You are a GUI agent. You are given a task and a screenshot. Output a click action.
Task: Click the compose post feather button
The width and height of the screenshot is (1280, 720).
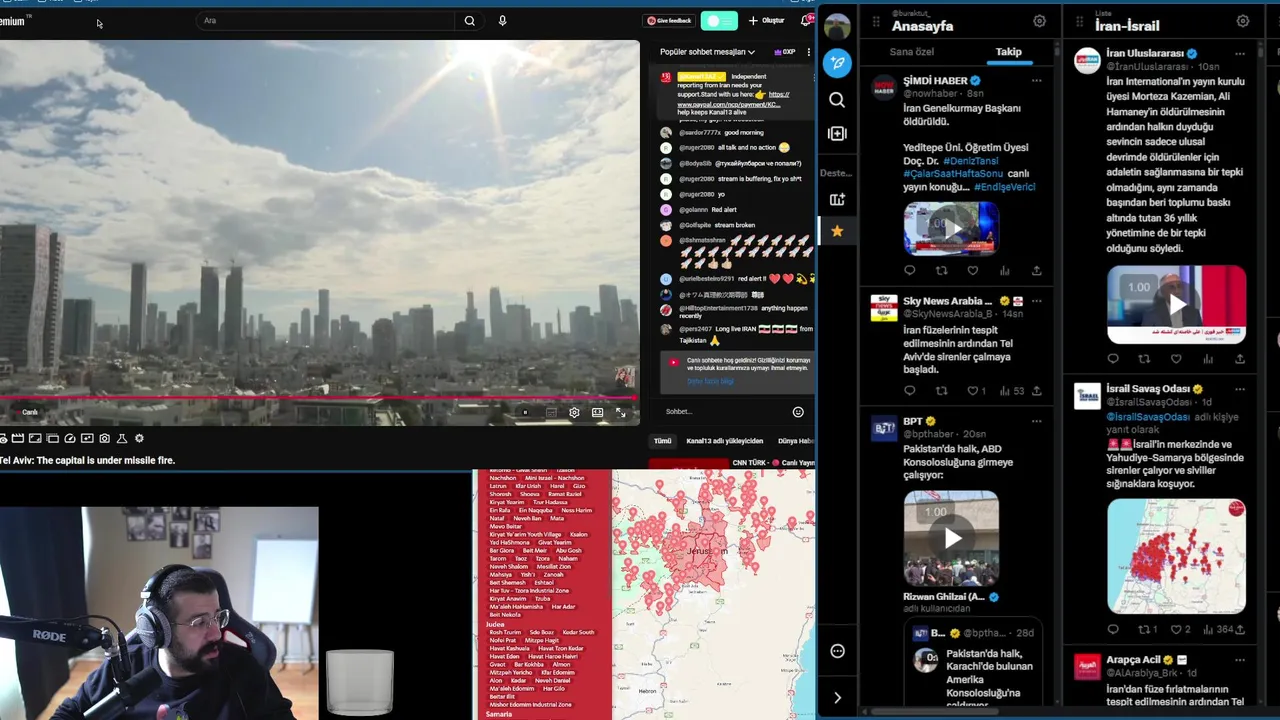click(x=837, y=63)
